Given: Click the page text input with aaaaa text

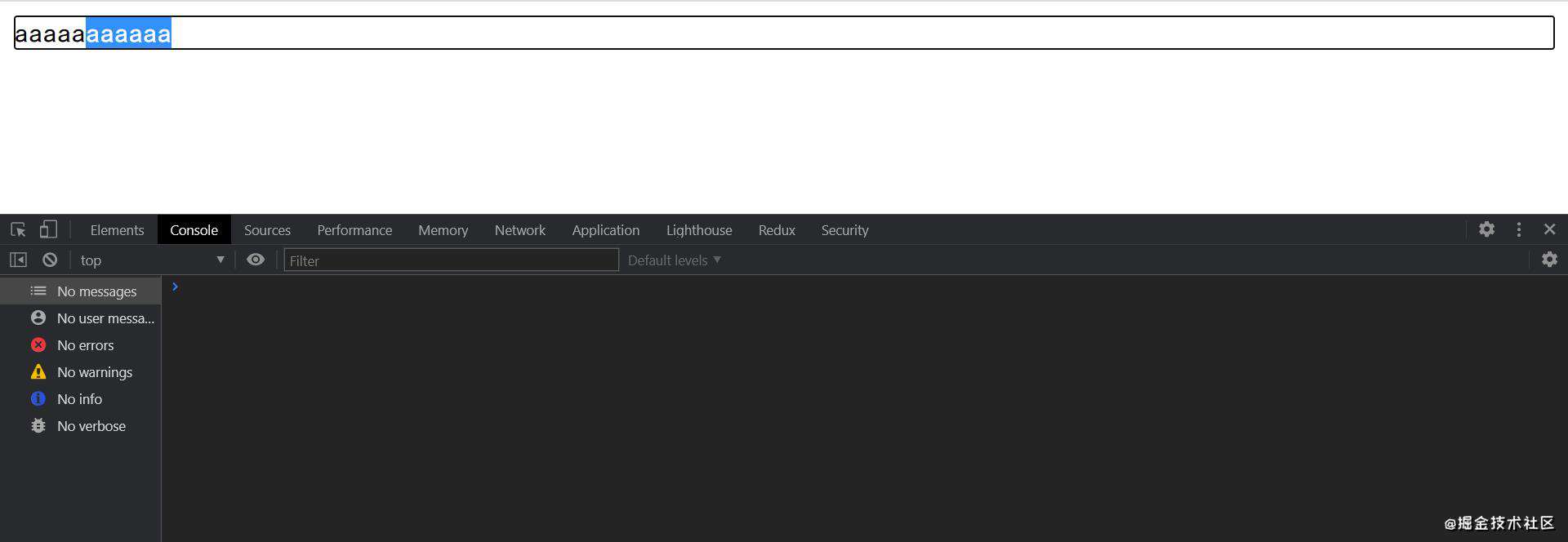Looking at the screenshot, I should (784, 33).
